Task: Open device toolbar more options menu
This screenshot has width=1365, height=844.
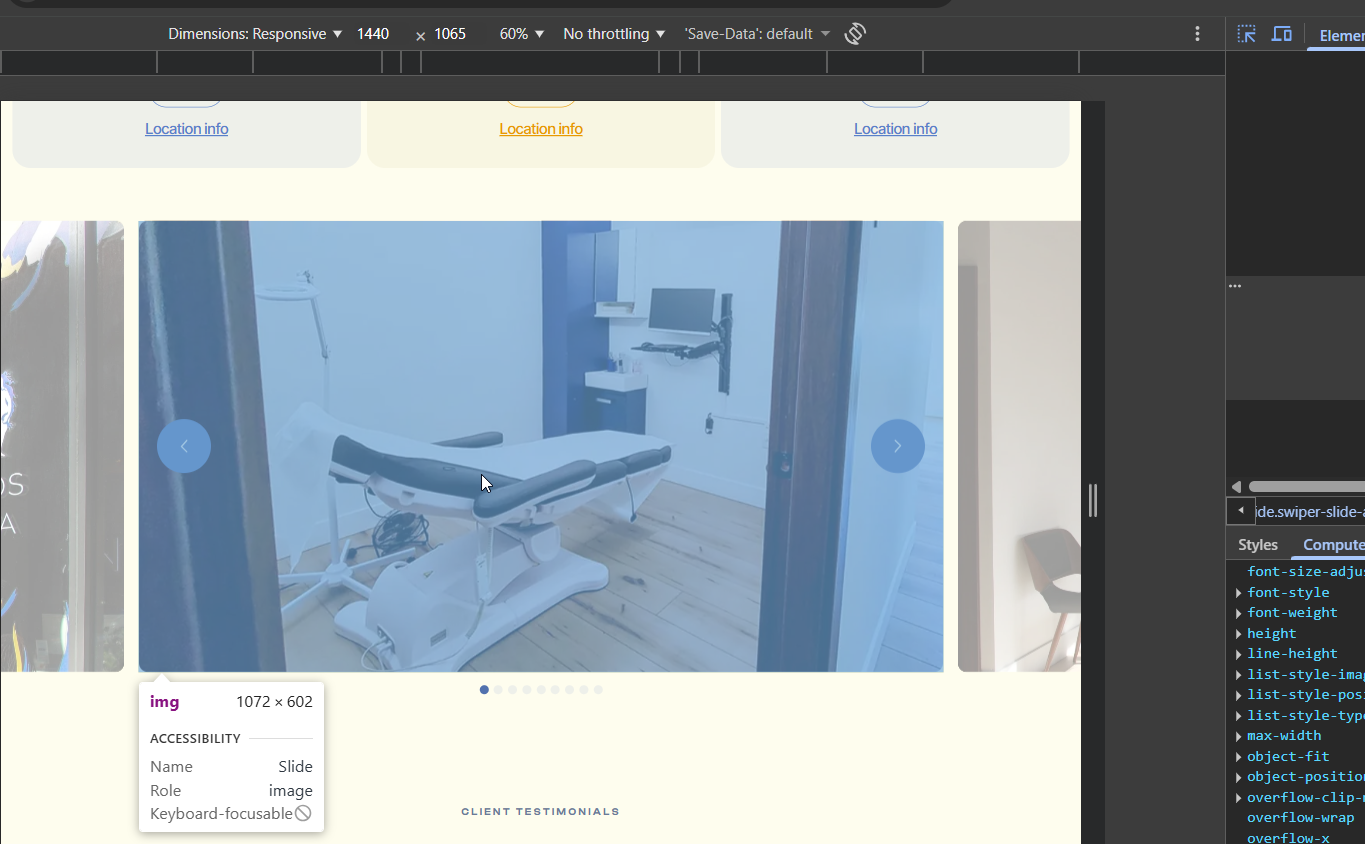Action: (x=1197, y=34)
